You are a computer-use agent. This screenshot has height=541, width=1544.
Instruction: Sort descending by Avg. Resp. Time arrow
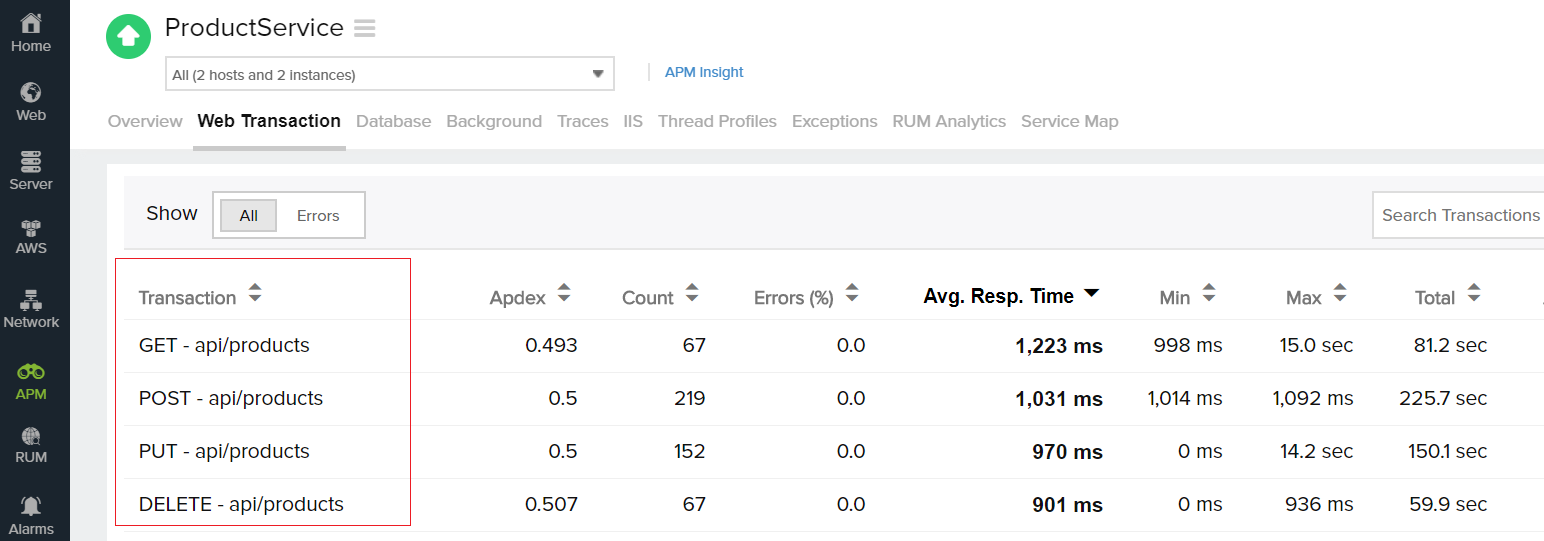[x=1092, y=293]
